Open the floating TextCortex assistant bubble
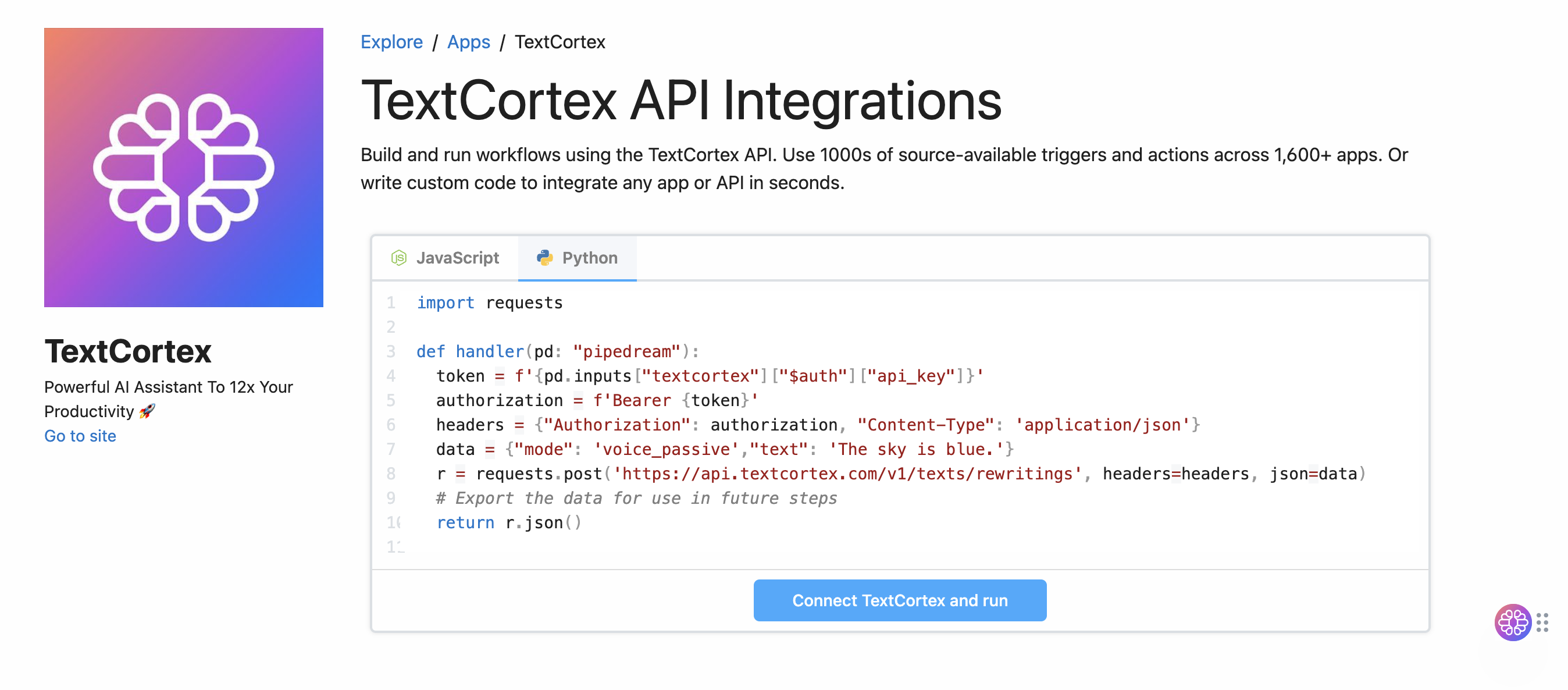 point(1512,622)
